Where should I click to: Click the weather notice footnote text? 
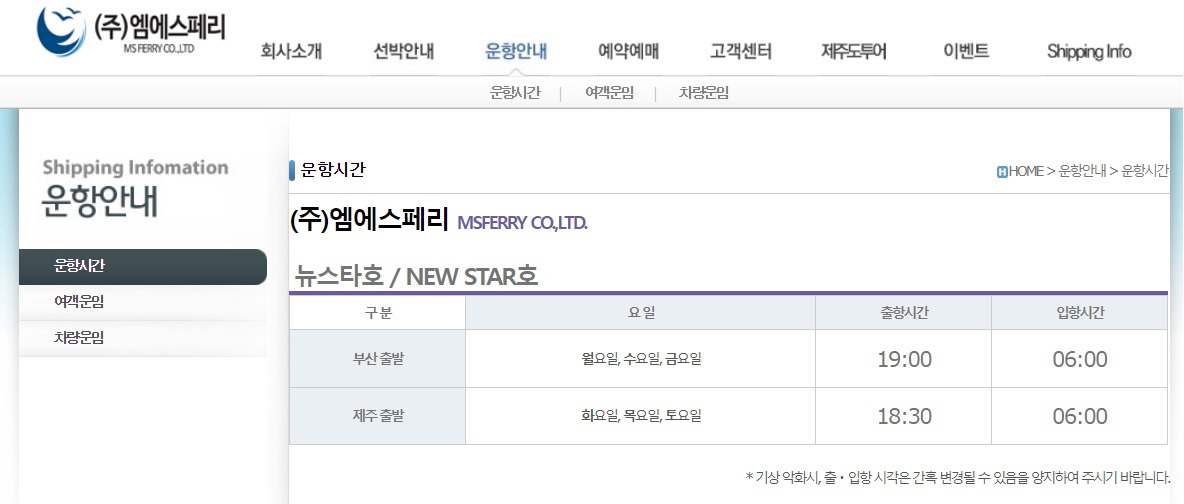tap(957, 477)
